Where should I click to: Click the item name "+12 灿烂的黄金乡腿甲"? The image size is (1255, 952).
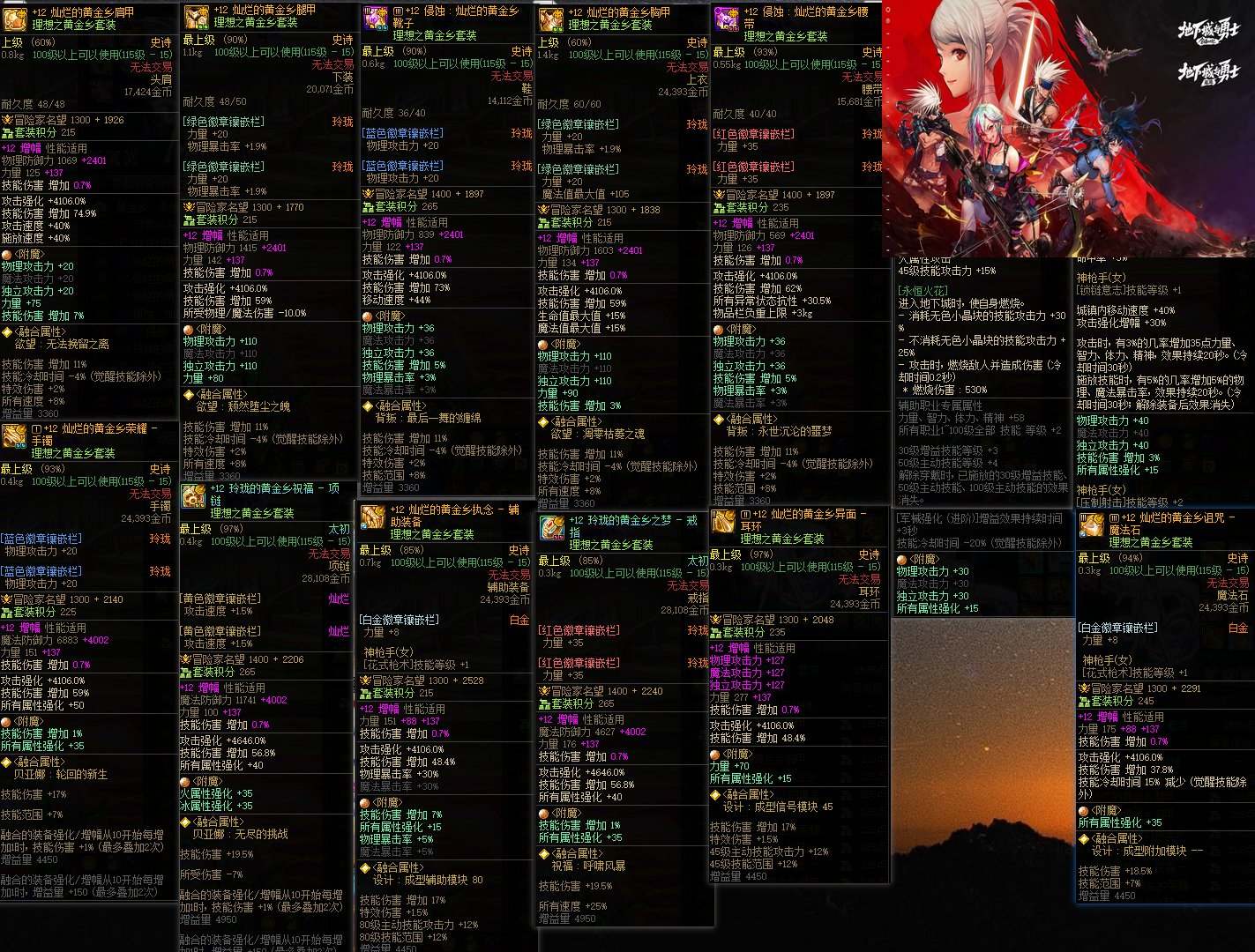265,10
